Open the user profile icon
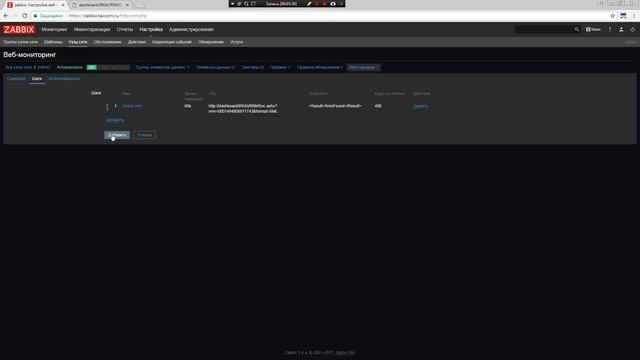Screen dimensions: 640x360 point(621,29)
